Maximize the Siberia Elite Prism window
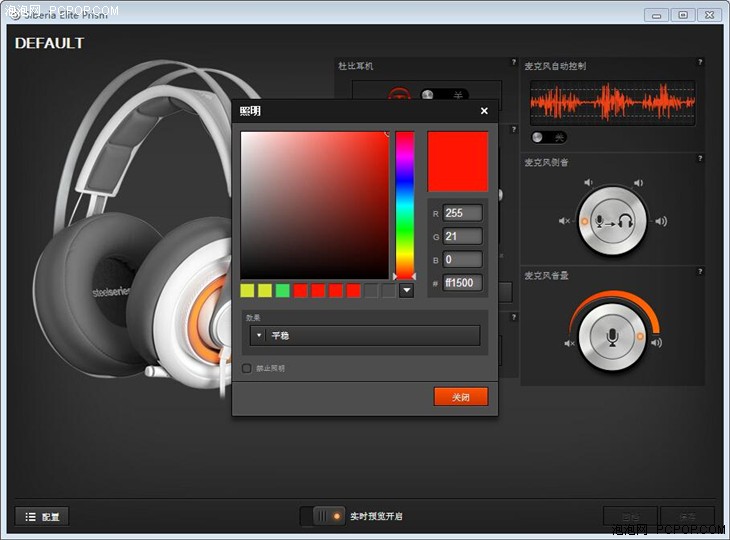Screen dimensions: 730x540 [x=683, y=15]
